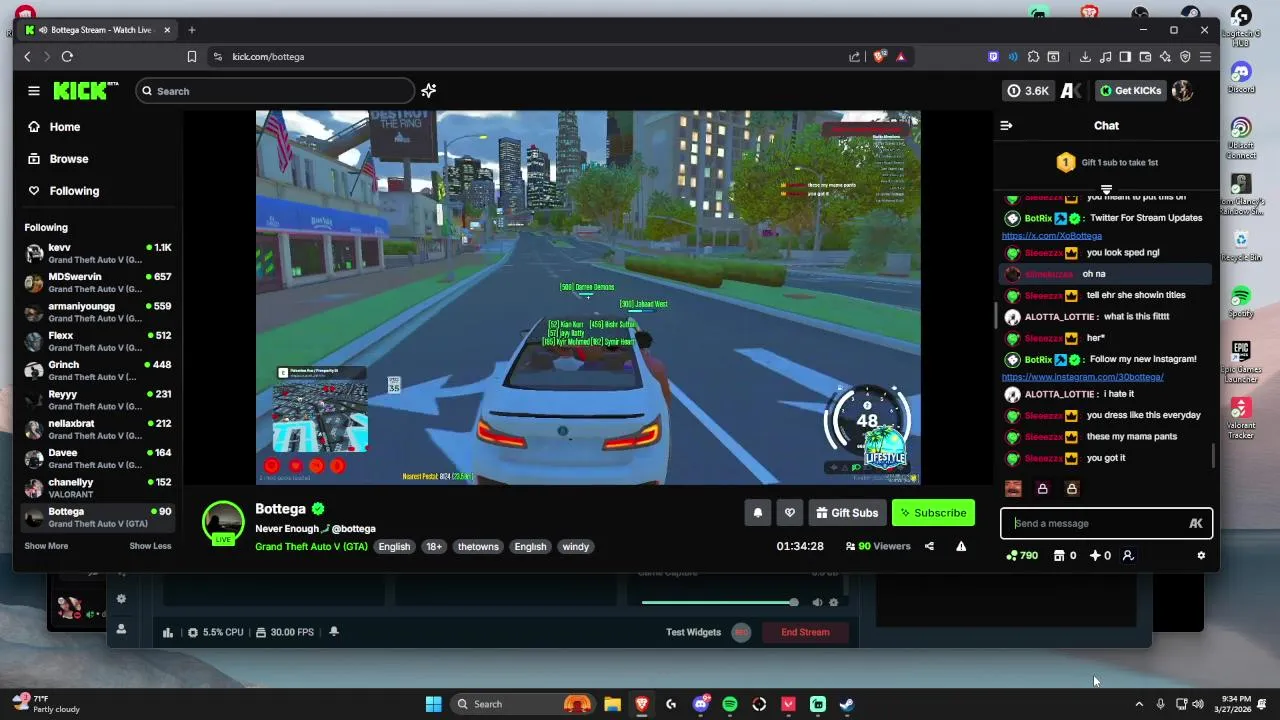
Task: Open the Brave main menu
Action: coord(1205,57)
